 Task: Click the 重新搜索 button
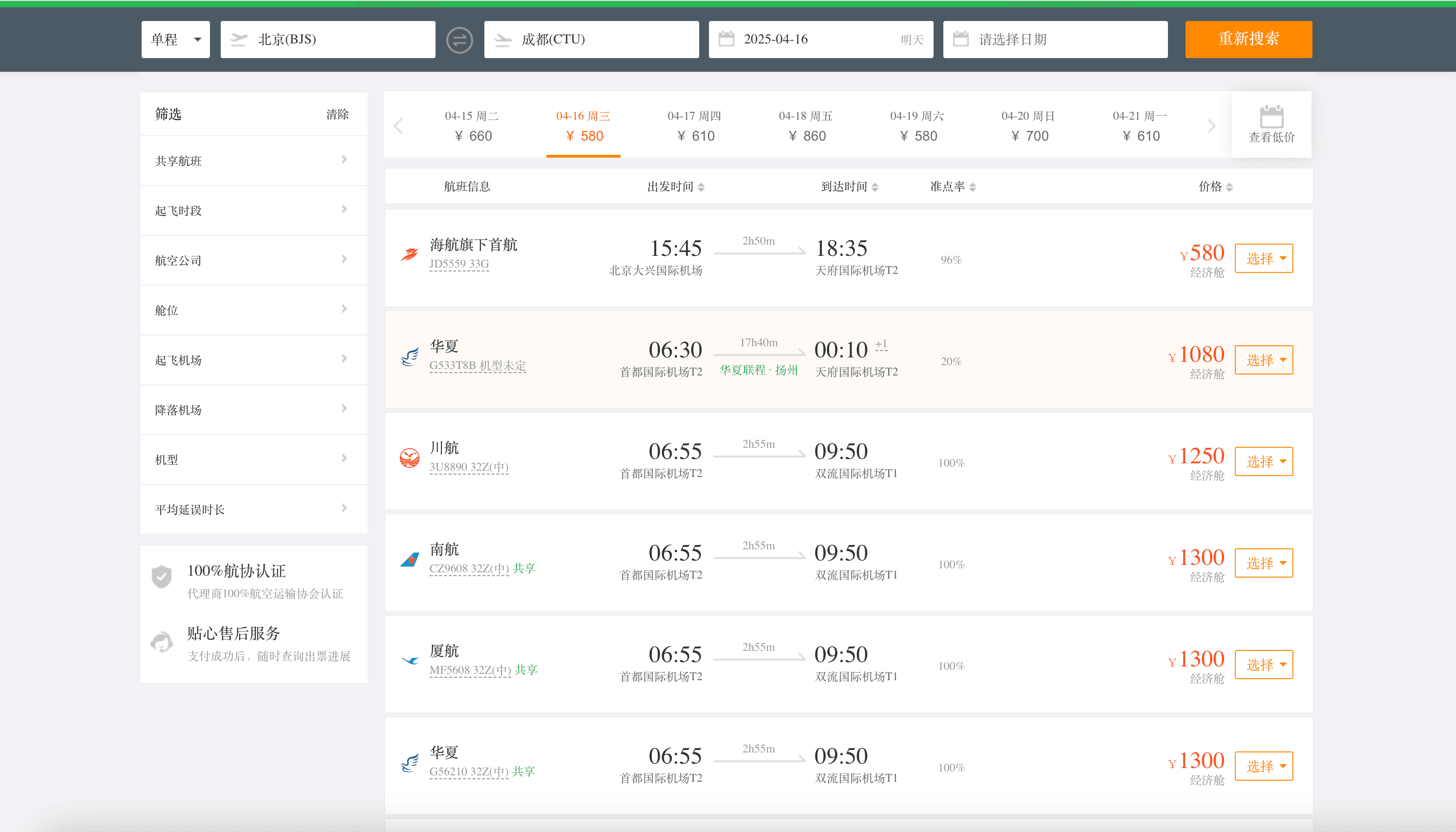(x=1248, y=39)
